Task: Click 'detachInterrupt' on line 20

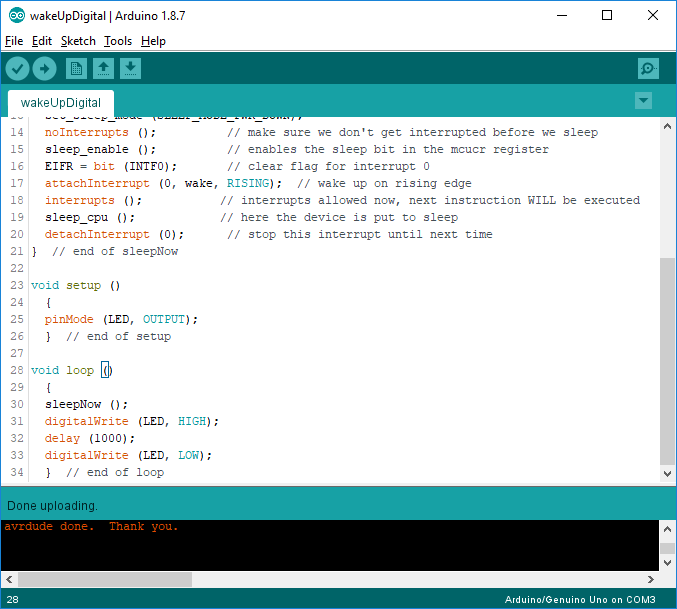Action: [x=97, y=234]
